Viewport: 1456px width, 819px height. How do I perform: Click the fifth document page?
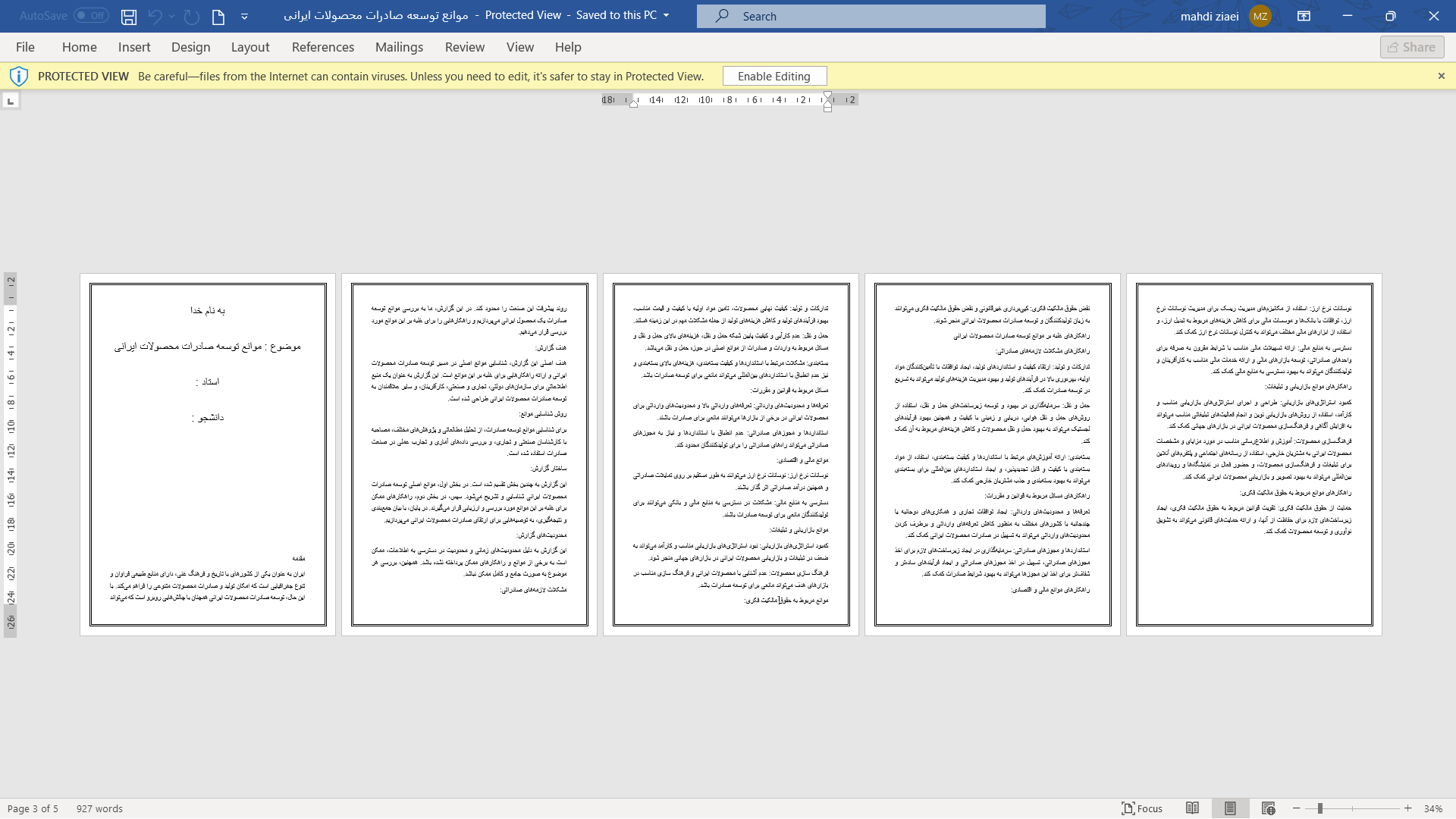tap(1254, 454)
